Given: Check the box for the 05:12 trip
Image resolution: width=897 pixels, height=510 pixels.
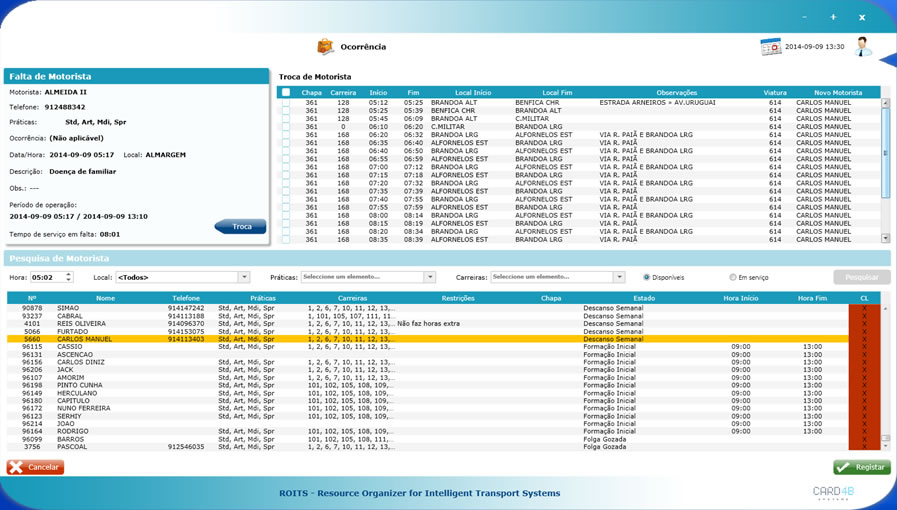Looking at the screenshot, I should coord(286,103).
